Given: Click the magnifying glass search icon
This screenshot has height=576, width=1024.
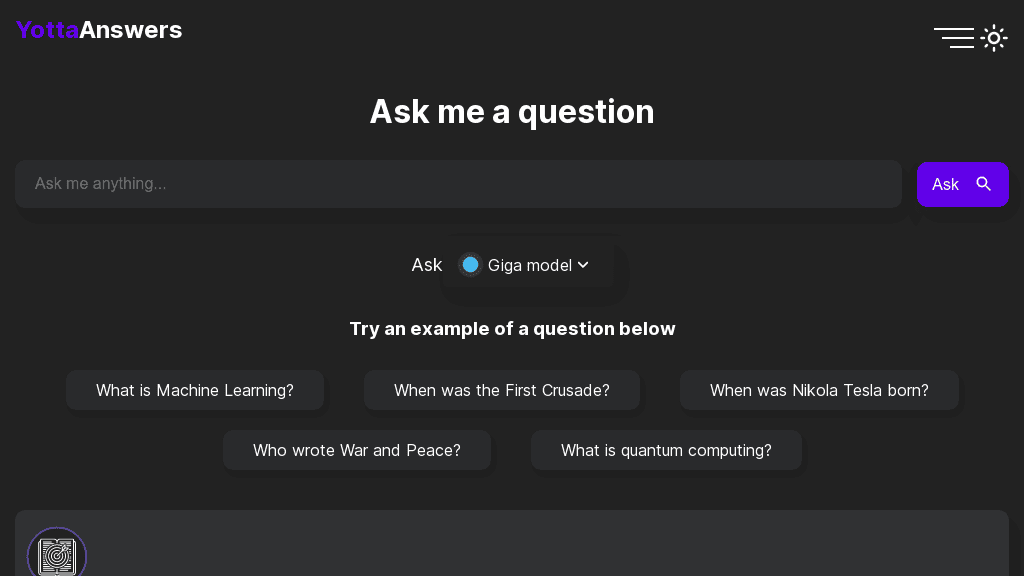Looking at the screenshot, I should point(984,184).
